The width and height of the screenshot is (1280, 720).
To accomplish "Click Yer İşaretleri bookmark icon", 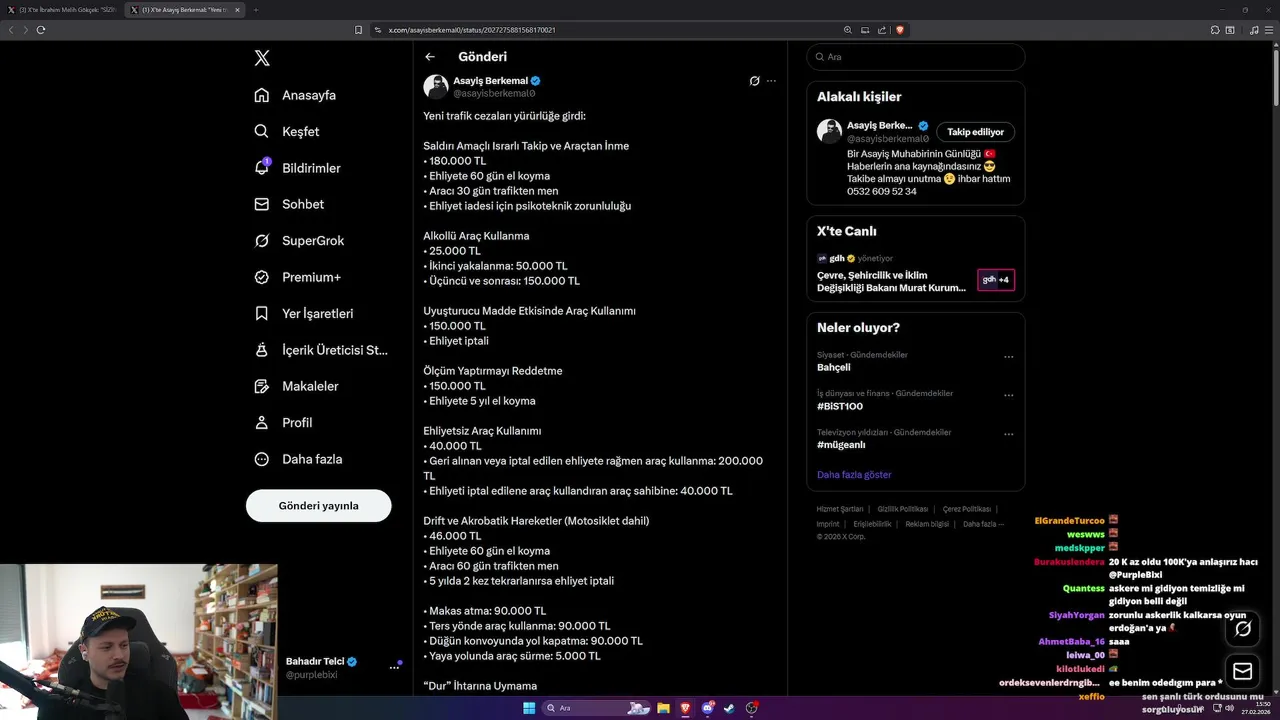I will point(262,313).
